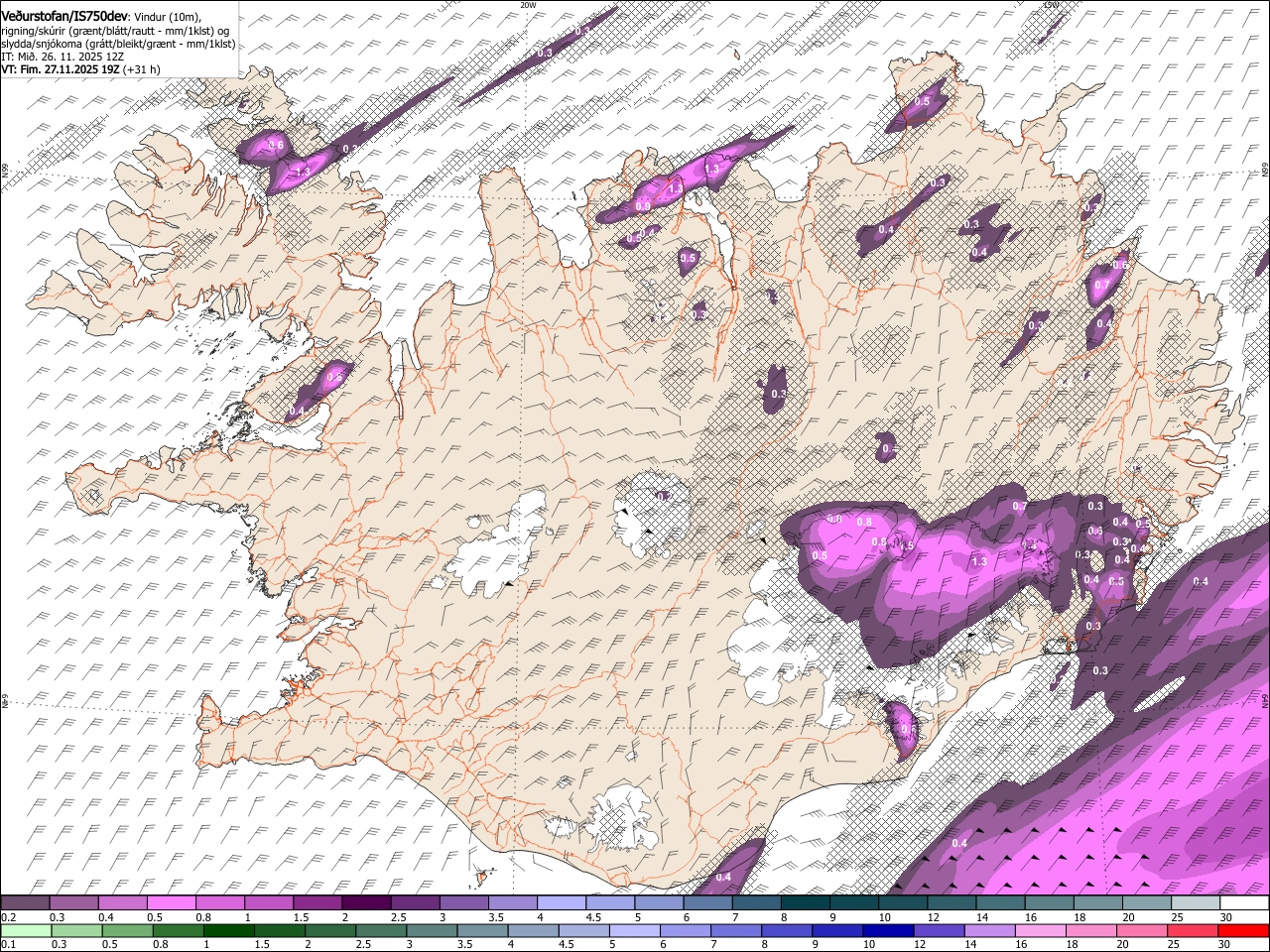The width and height of the screenshot is (1270, 952).
Task: Click the '30' label in the lower legend row
Action: 1226,944
